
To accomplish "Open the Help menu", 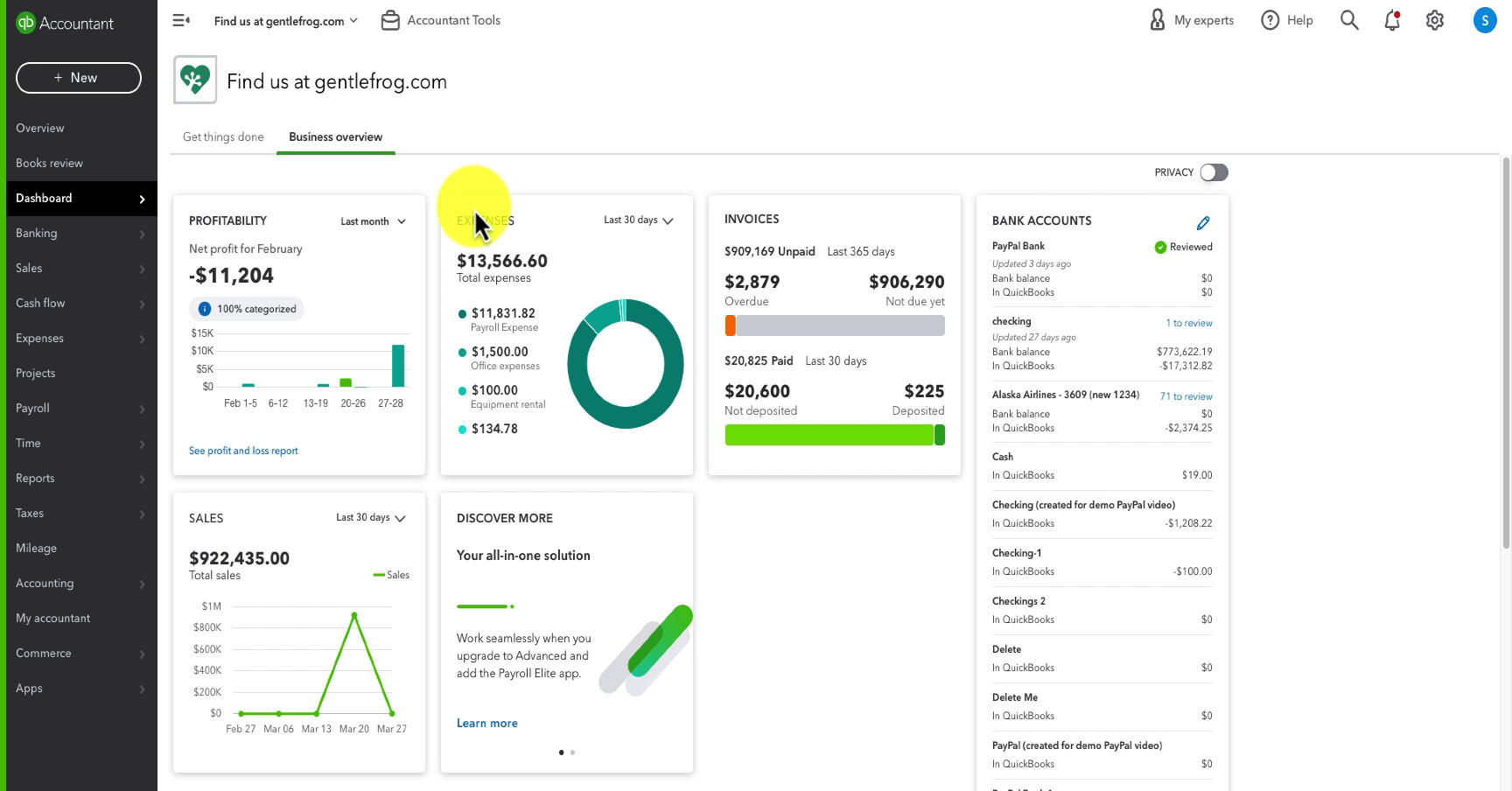I will [1287, 20].
